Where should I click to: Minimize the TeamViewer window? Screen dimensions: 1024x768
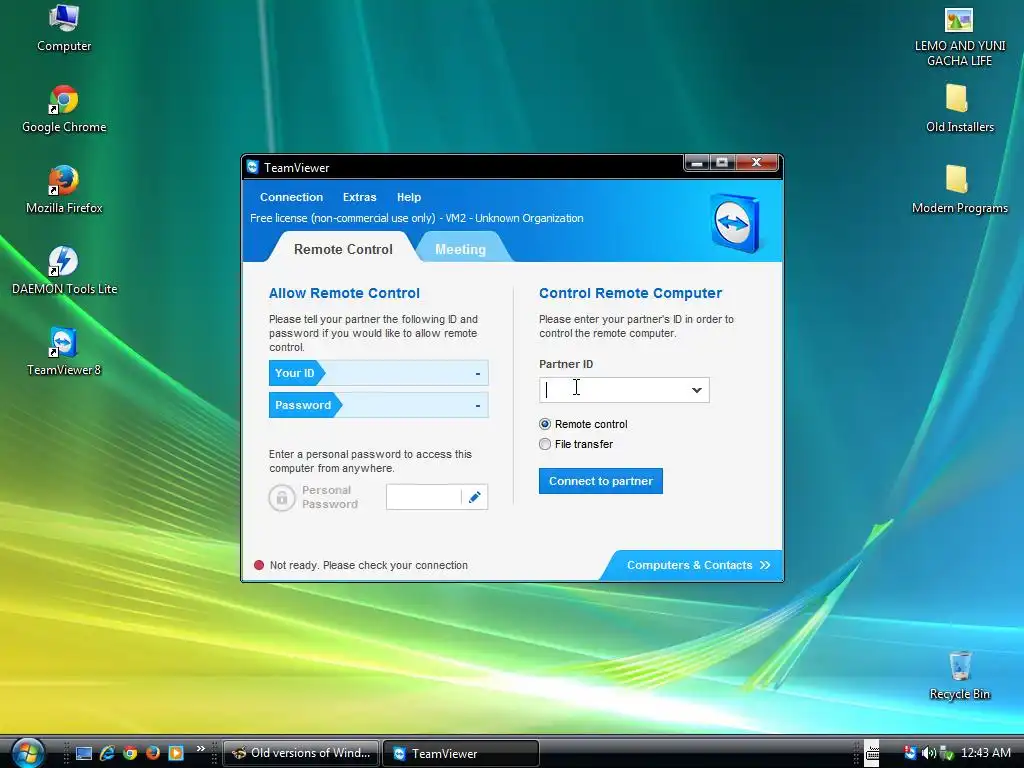pos(697,163)
